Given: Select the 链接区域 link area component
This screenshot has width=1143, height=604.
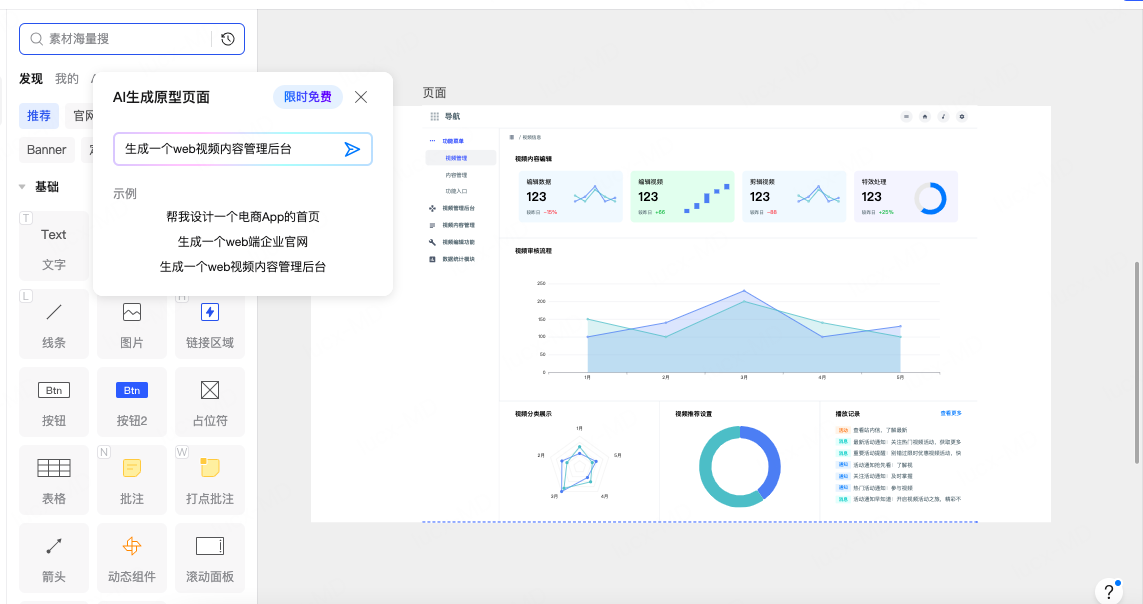Looking at the screenshot, I should click(210, 324).
